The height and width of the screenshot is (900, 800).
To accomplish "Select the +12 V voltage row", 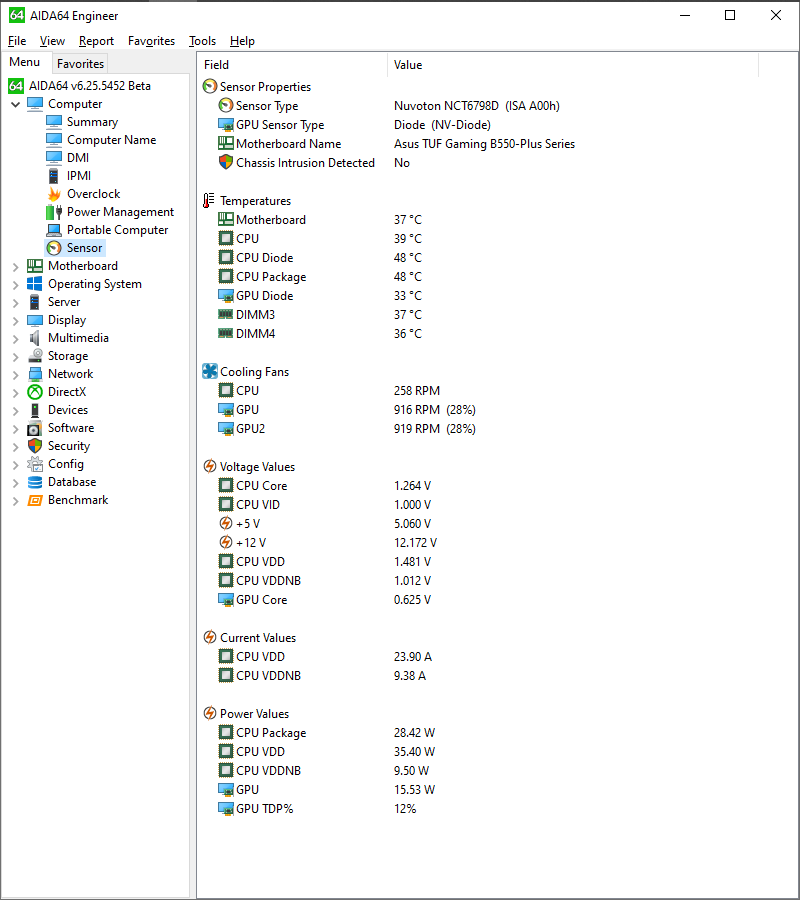I will pos(498,542).
